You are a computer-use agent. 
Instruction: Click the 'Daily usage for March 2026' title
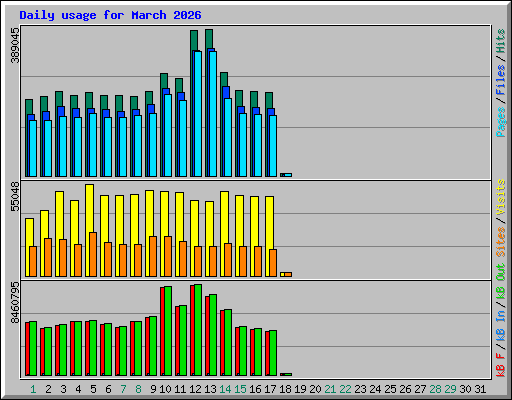tap(110, 15)
